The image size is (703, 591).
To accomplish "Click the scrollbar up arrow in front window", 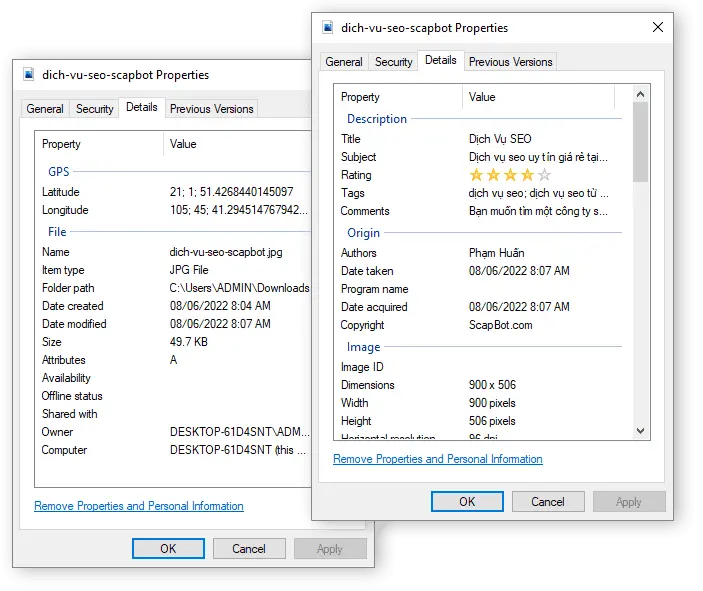I will click(x=640, y=94).
